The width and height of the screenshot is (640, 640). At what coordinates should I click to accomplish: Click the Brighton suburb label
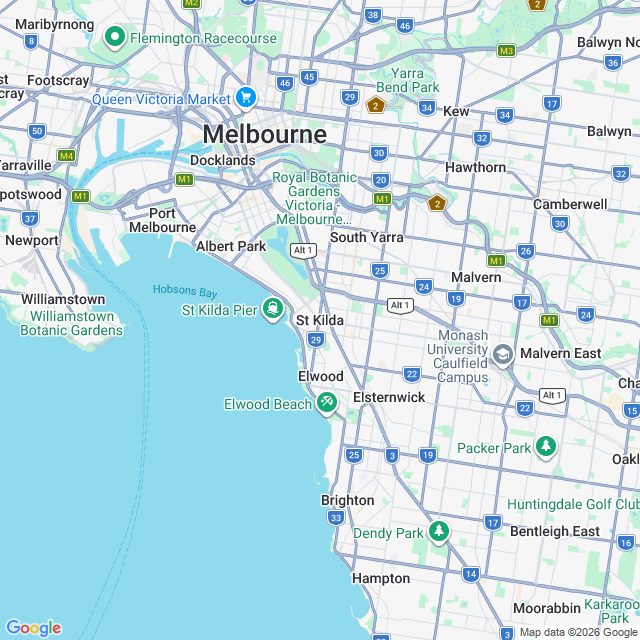click(348, 500)
